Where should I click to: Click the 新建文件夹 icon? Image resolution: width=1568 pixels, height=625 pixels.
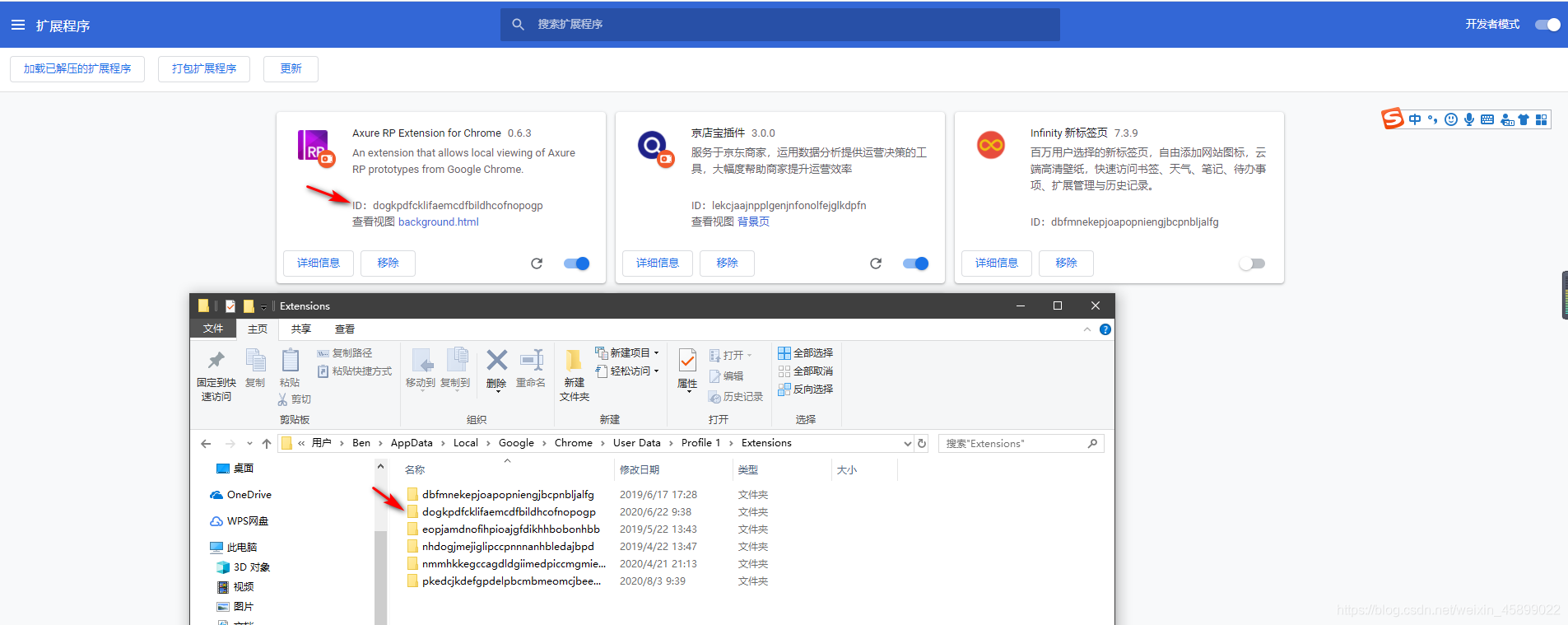click(x=574, y=360)
